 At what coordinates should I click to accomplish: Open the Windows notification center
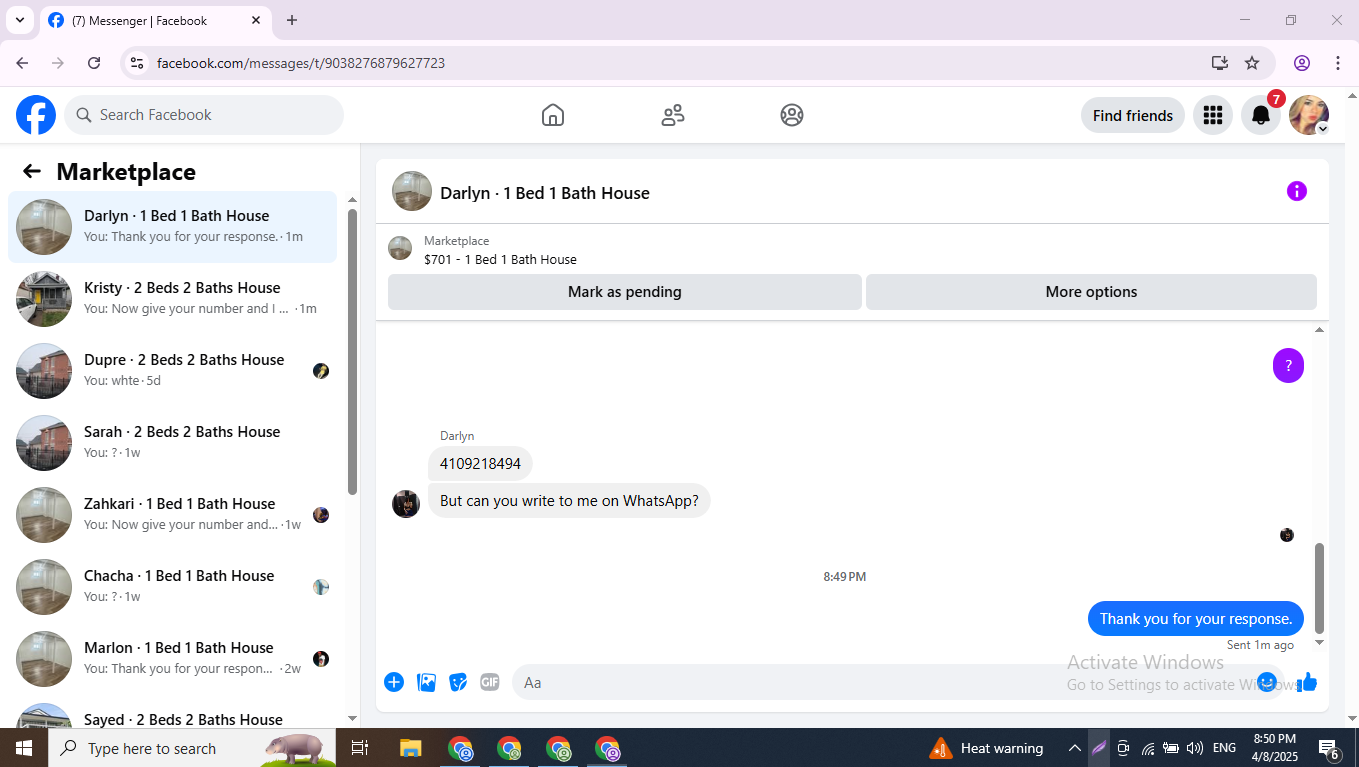coord(1329,748)
